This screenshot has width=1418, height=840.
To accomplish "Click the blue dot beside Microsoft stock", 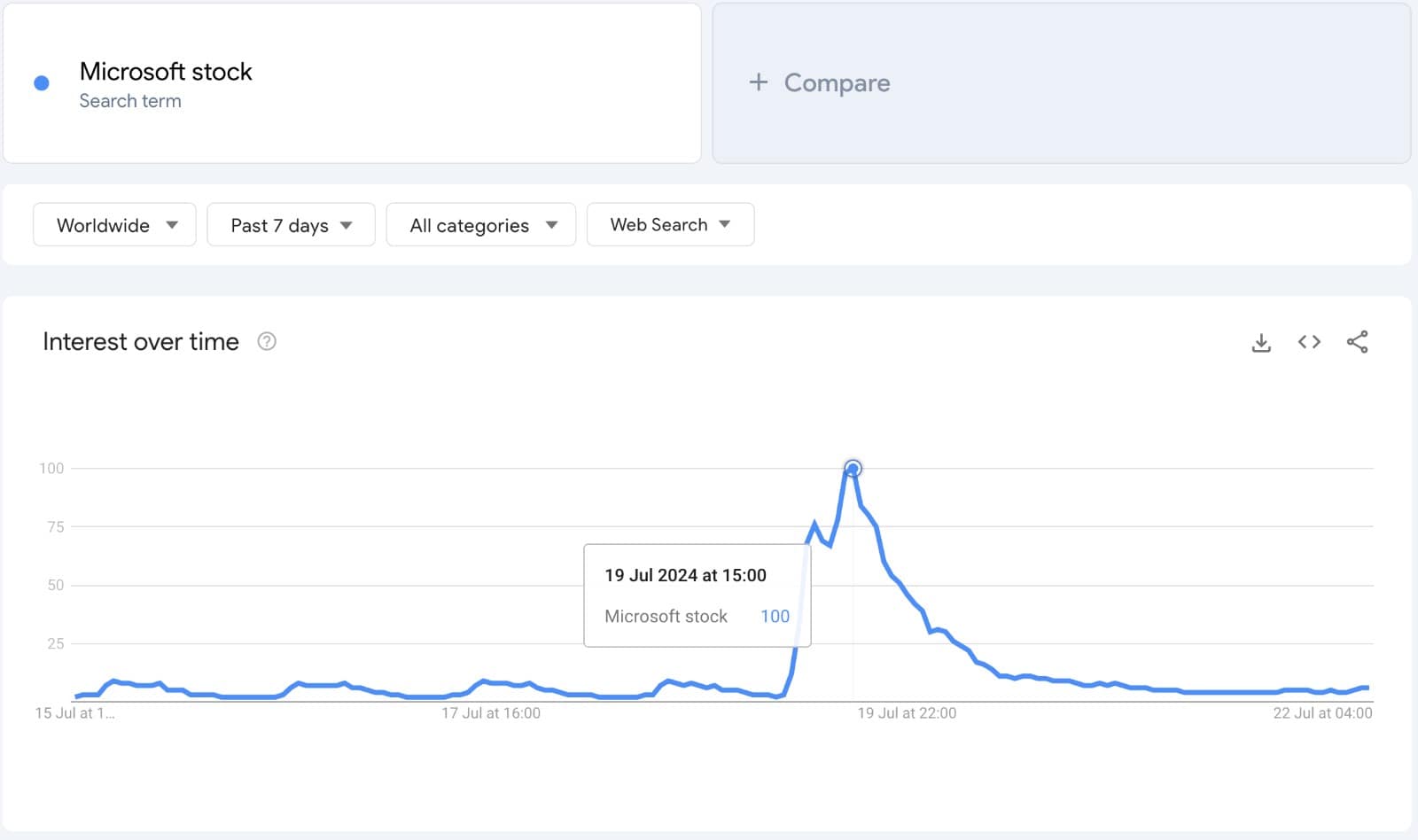I will pos(42,83).
